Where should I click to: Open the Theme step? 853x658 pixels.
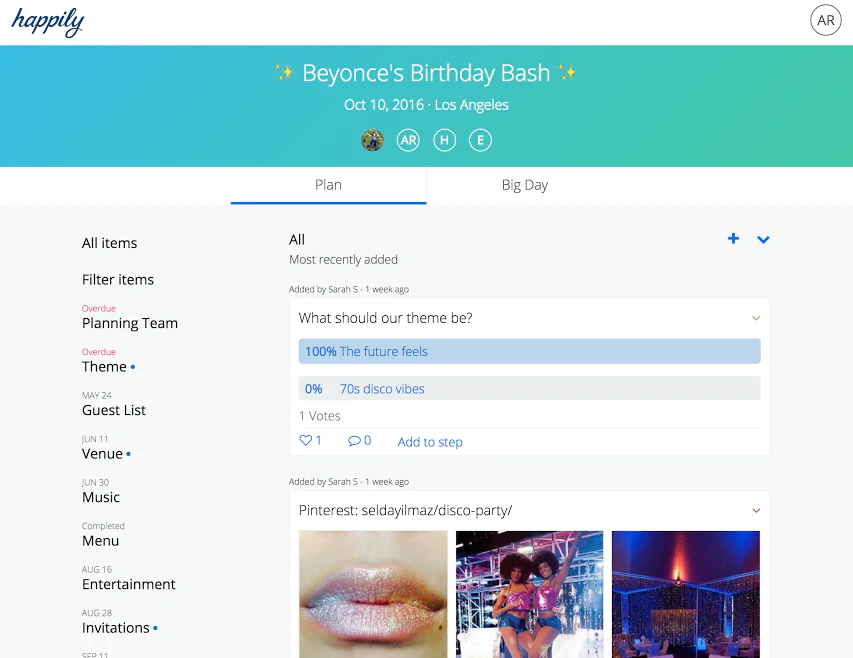104,367
